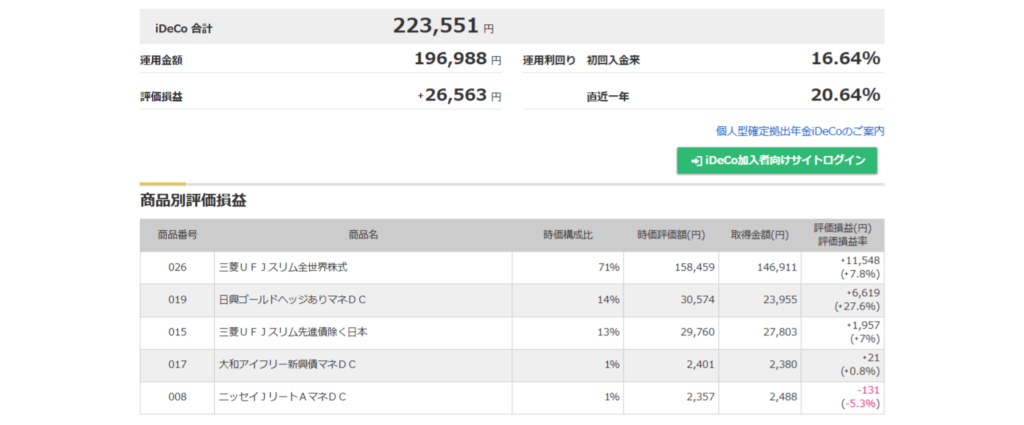The width and height of the screenshot is (1024, 425).
Task: Click the 商品別評価損益 section heading
Action: [193, 201]
